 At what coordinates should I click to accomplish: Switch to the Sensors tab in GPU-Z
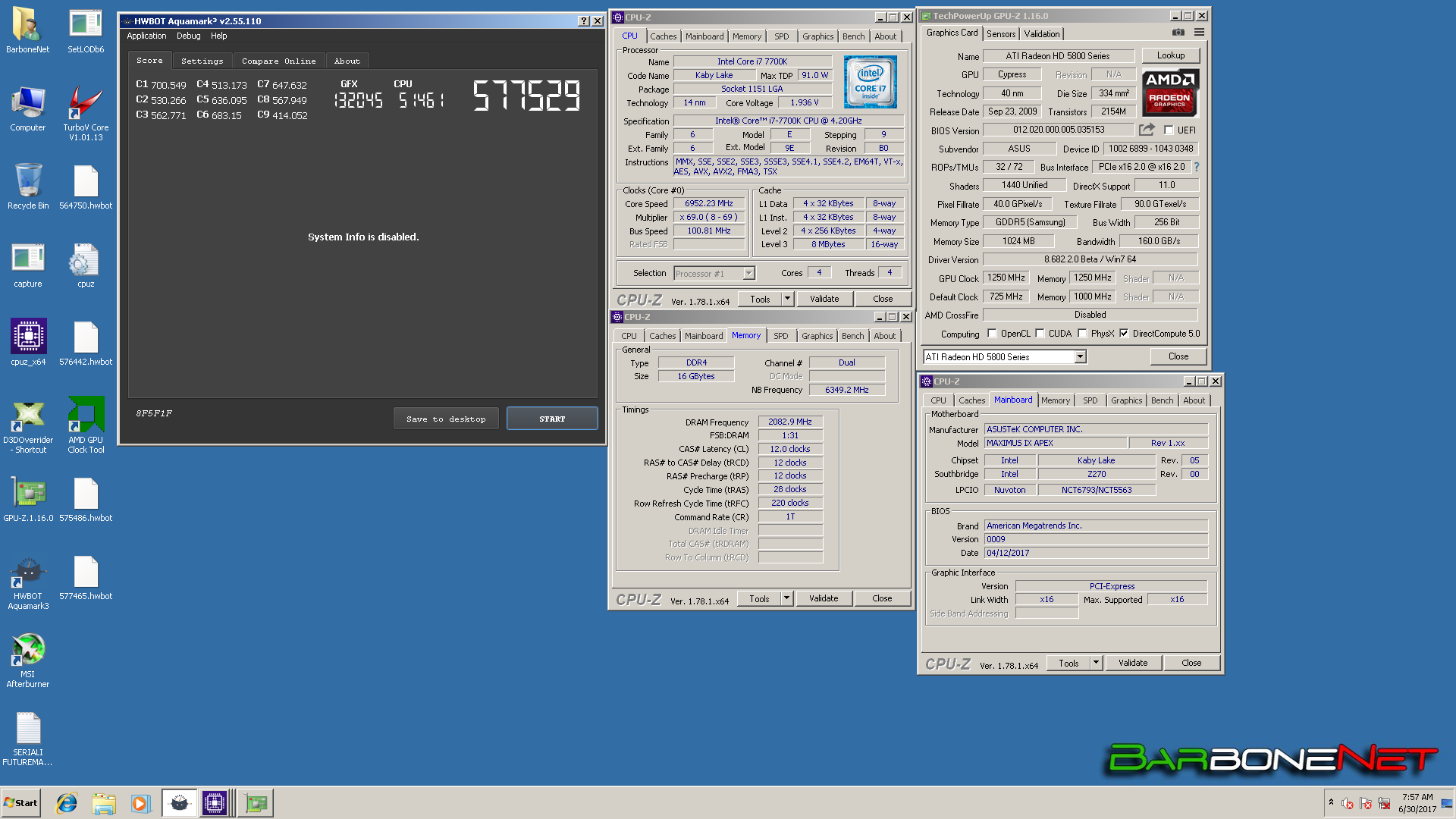coord(1001,34)
